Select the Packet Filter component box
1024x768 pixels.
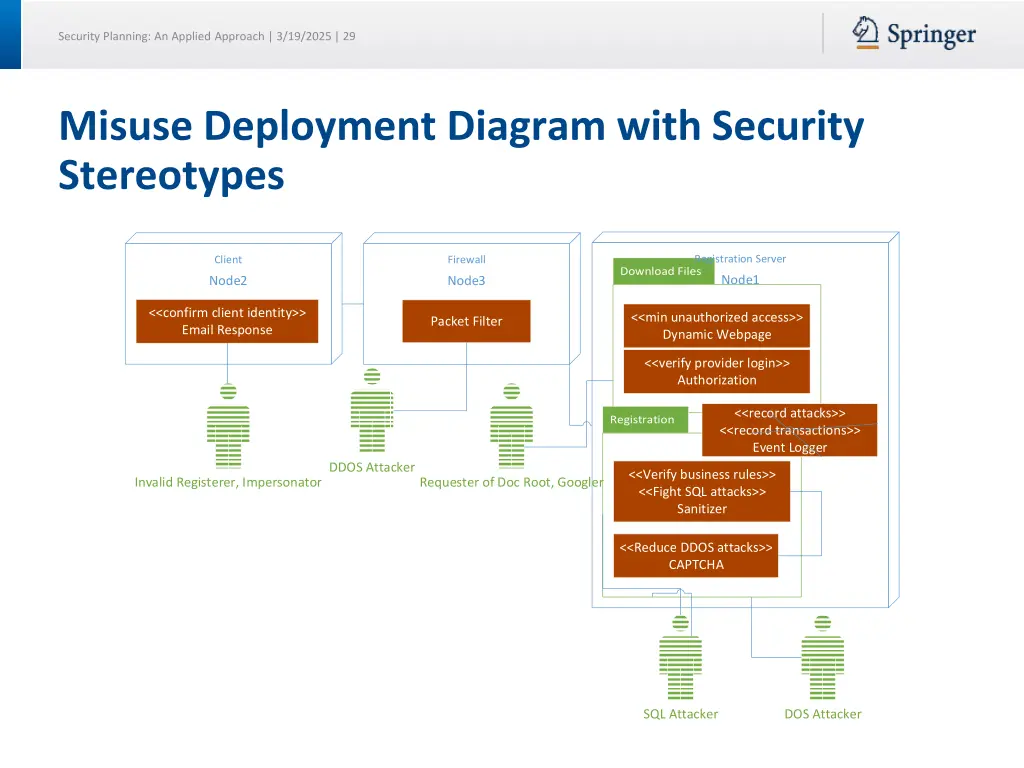click(x=466, y=321)
